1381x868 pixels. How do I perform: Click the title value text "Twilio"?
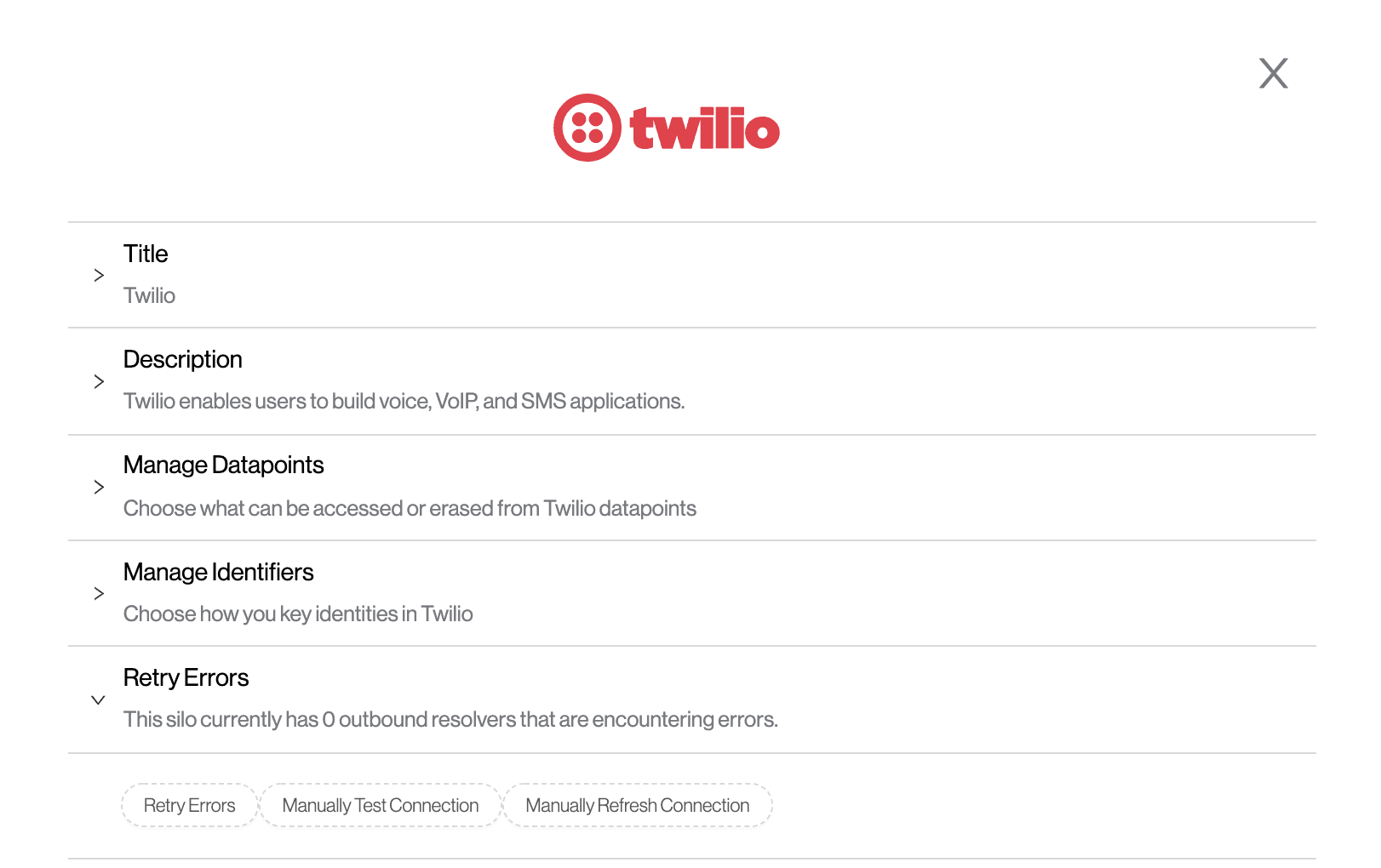coord(149,295)
